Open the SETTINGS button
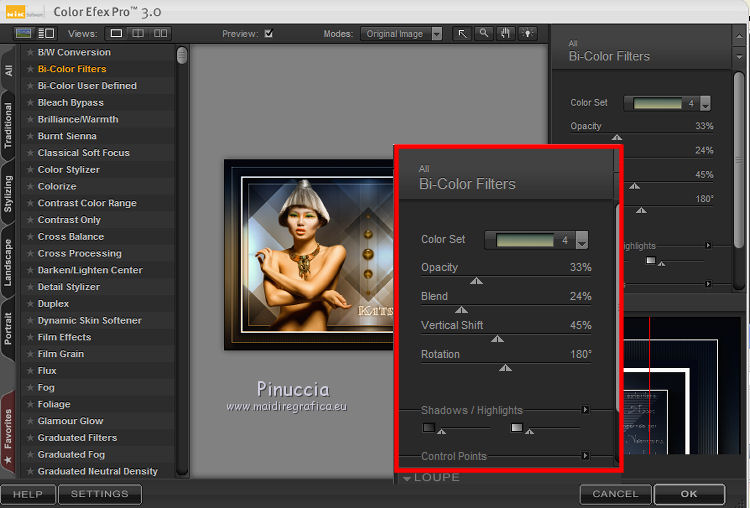 point(99,494)
